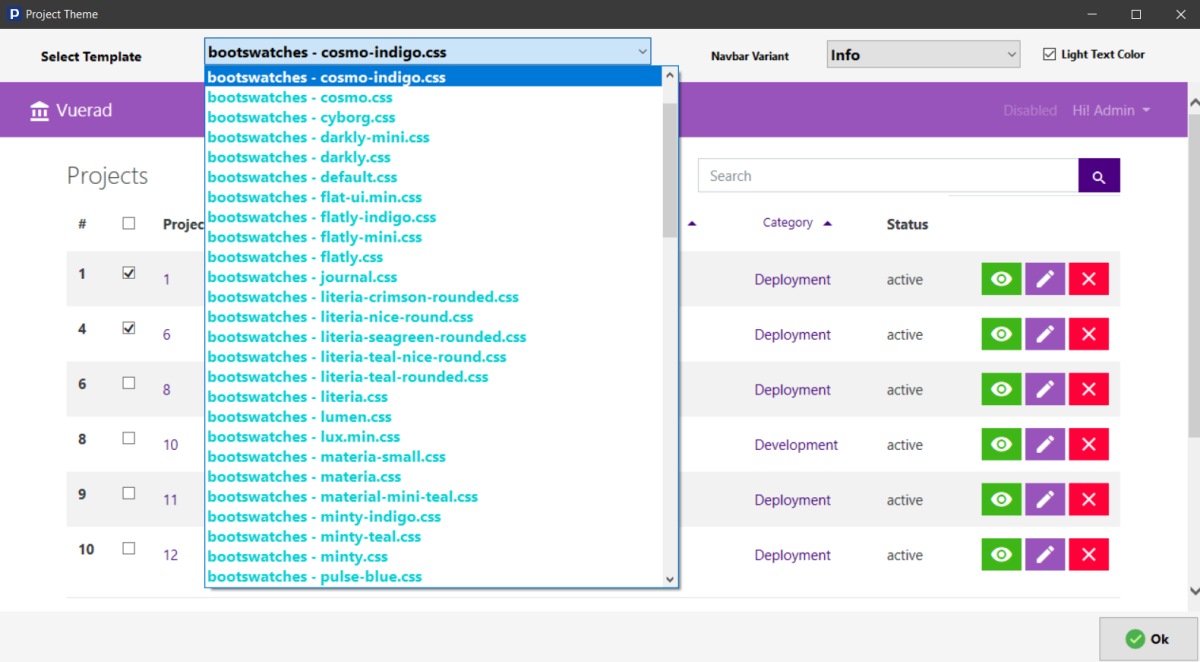Click the Projects heading text
Viewport: 1200px width, 662px height.
click(107, 176)
